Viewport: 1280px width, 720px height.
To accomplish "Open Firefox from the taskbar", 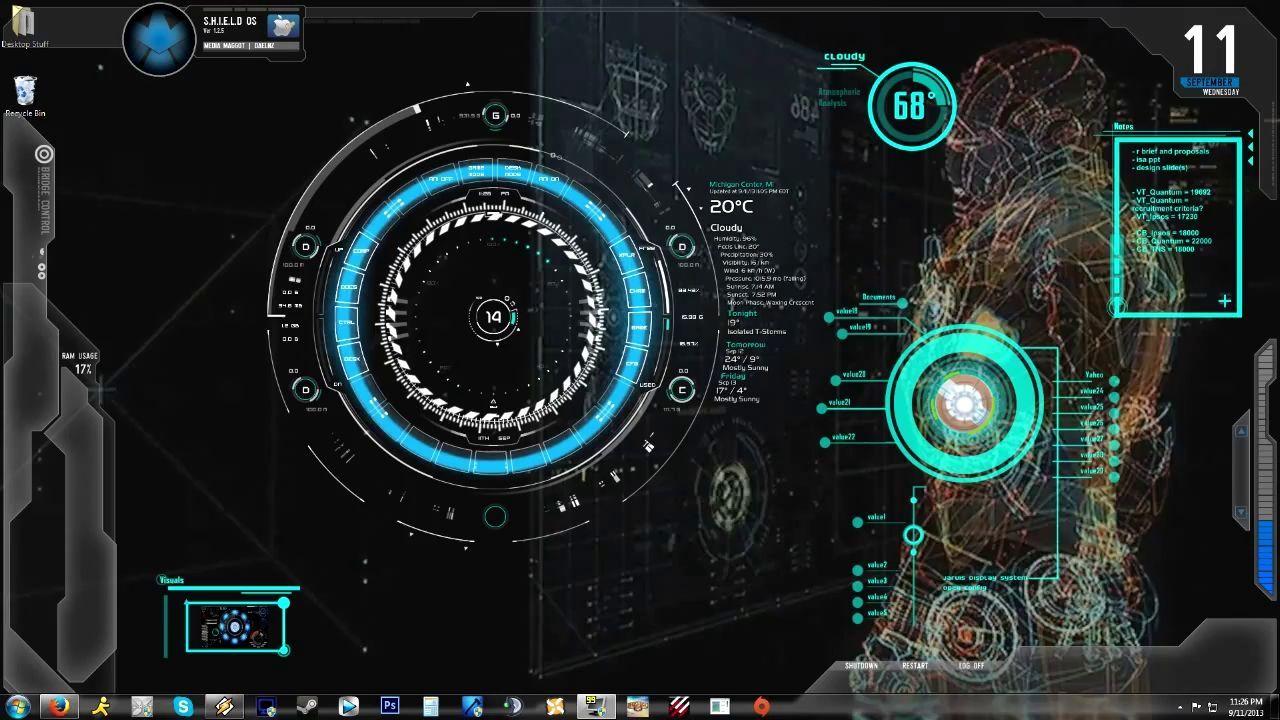I will (58, 705).
